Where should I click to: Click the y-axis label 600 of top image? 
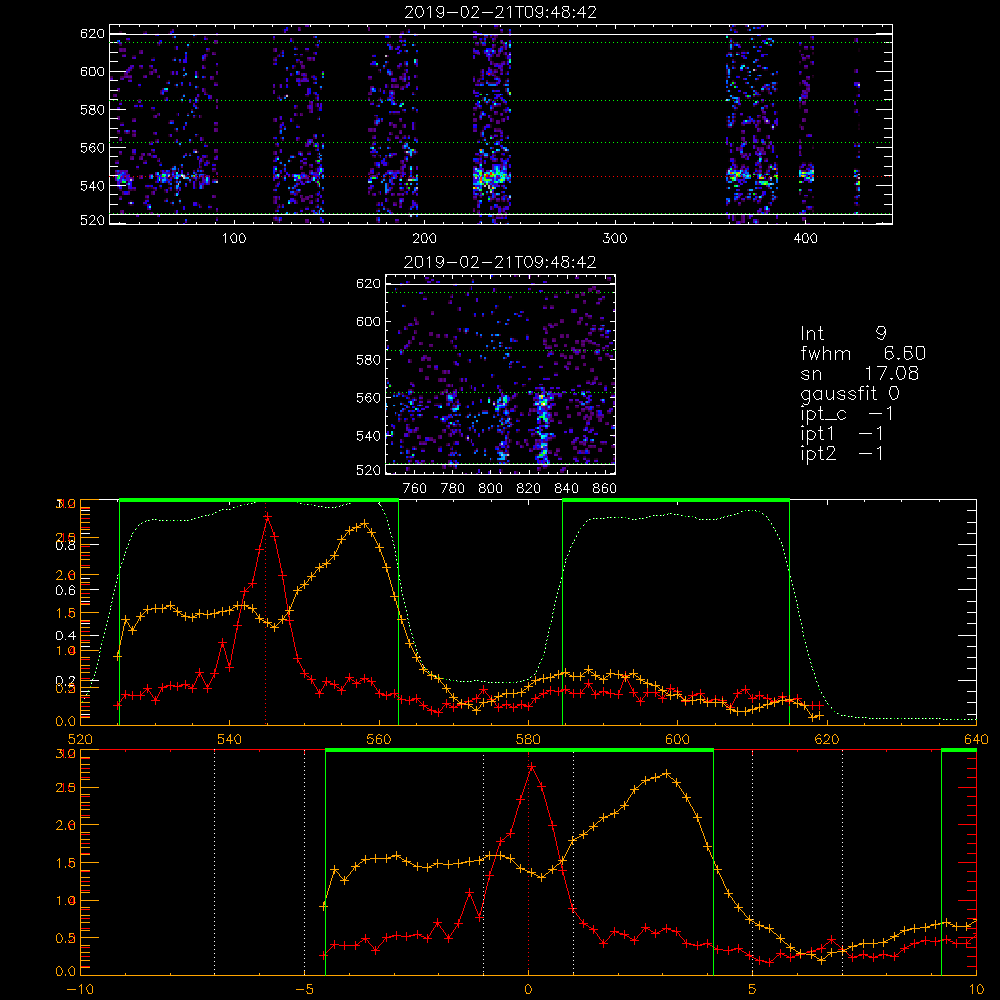pos(92,71)
